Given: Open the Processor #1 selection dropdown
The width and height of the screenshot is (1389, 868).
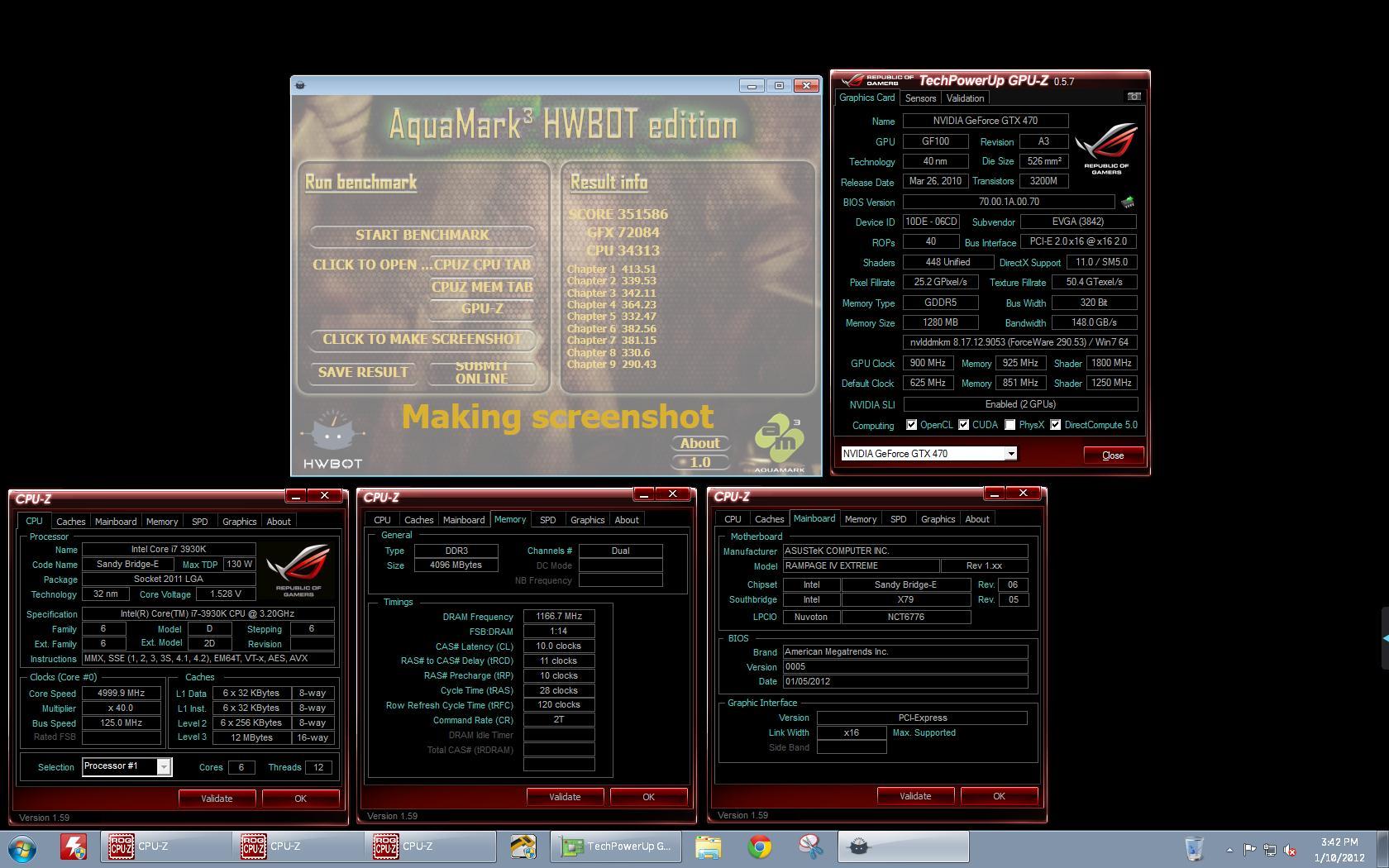Looking at the screenshot, I should (164, 767).
